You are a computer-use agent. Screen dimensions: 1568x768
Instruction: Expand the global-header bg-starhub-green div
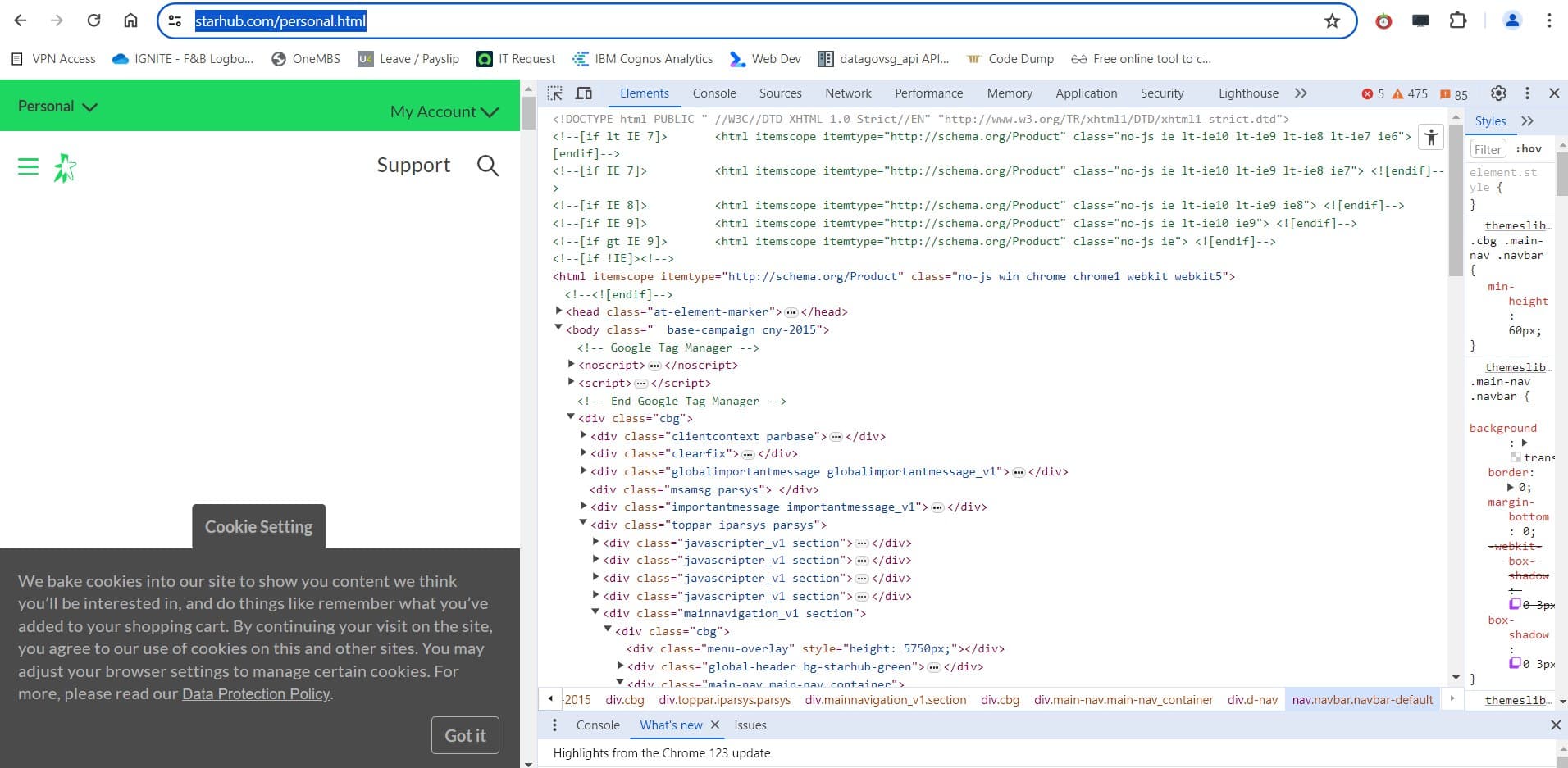pyautogui.click(x=621, y=666)
